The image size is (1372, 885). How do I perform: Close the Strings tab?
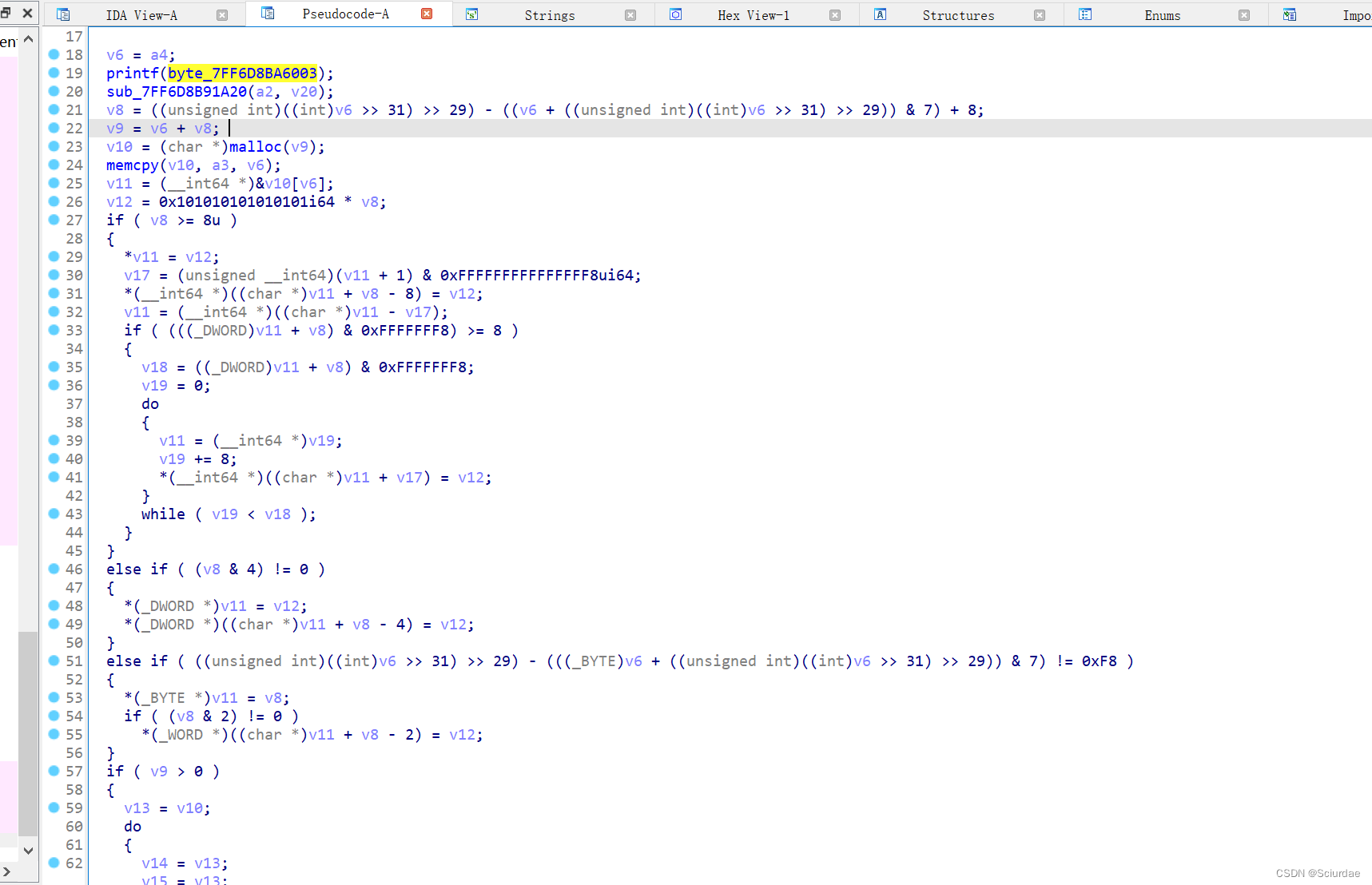(x=630, y=15)
